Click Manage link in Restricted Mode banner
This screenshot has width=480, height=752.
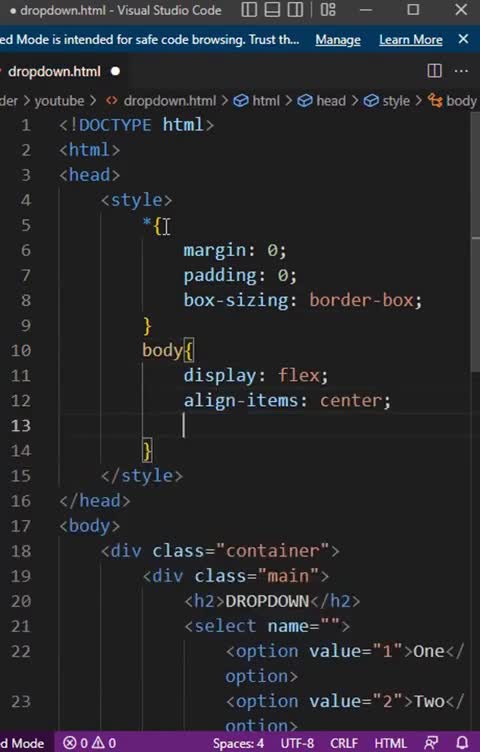pos(338,40)
